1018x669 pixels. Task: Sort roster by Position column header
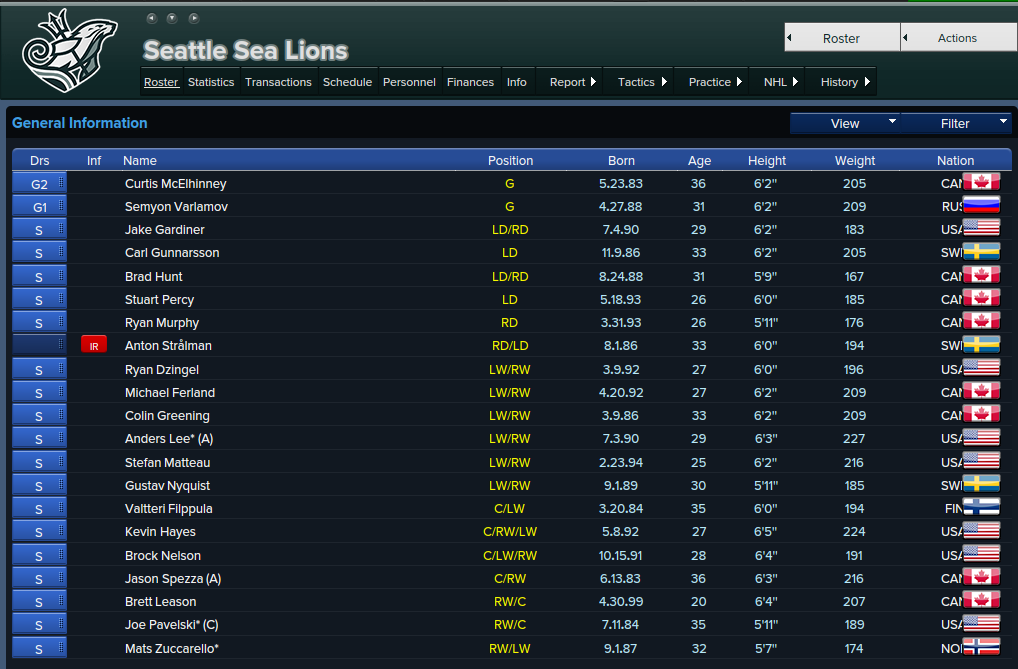tap(510, 160)
